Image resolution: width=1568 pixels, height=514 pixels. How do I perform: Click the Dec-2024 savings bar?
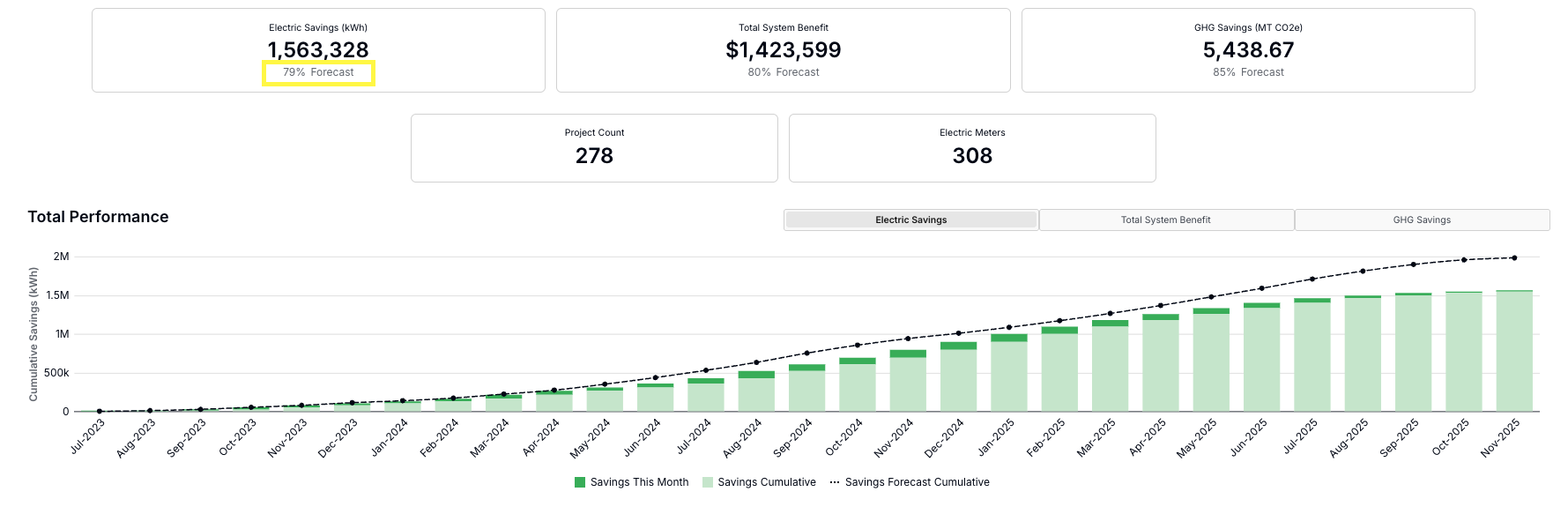point(958,379)
